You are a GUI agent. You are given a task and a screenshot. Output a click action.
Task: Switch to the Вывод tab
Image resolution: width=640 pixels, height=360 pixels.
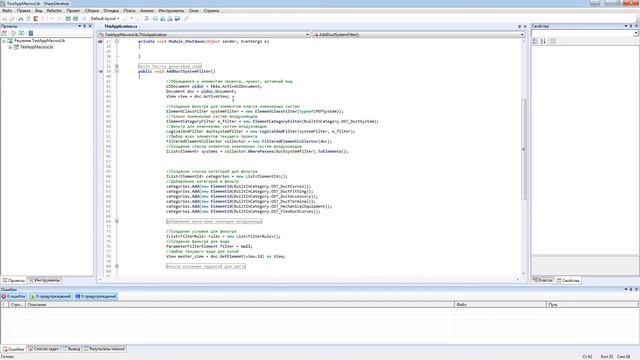[x=71, y=349]
